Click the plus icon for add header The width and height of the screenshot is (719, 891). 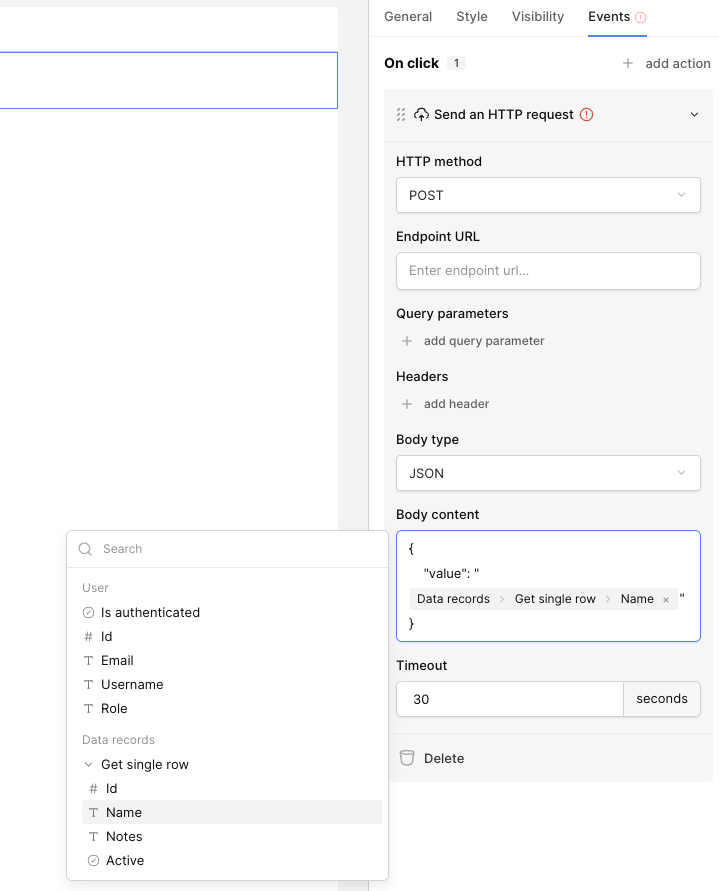tap(407, 404)
